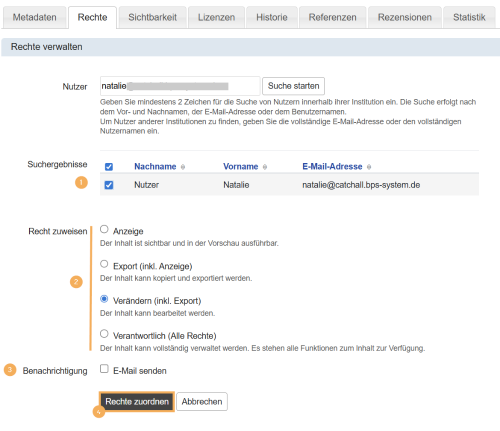Pick Verantwortlich (Alle Rechte) option
500x431 pixels.
click(x=104, y=334)
